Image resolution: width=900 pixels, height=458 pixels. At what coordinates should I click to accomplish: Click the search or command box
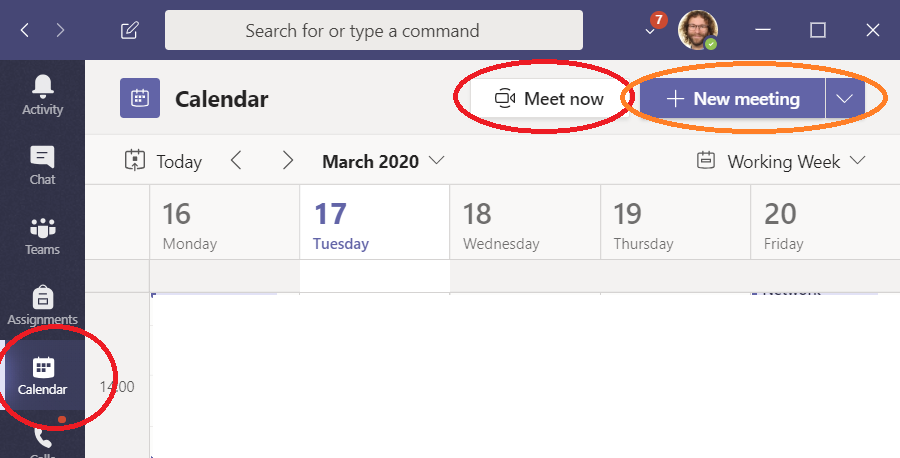[374, 30]
